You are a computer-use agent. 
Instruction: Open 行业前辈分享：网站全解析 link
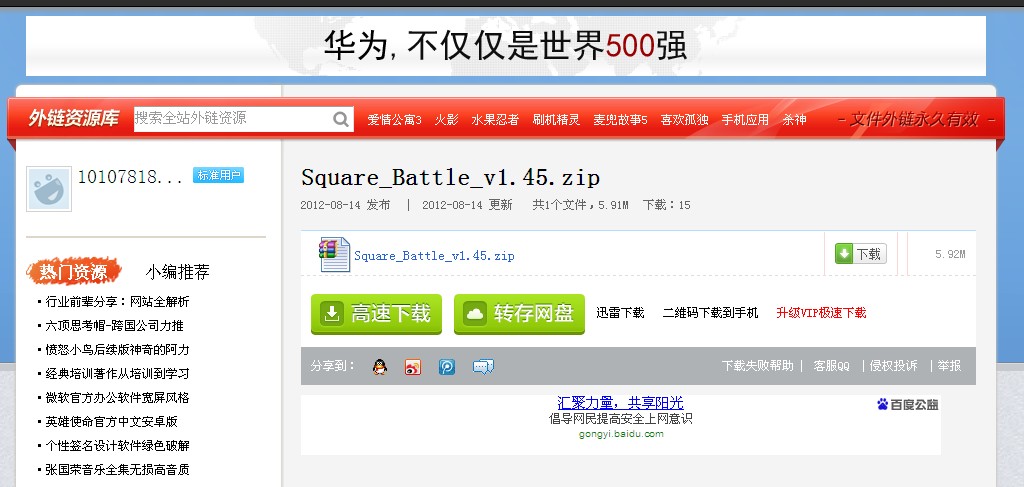(118, 302)
